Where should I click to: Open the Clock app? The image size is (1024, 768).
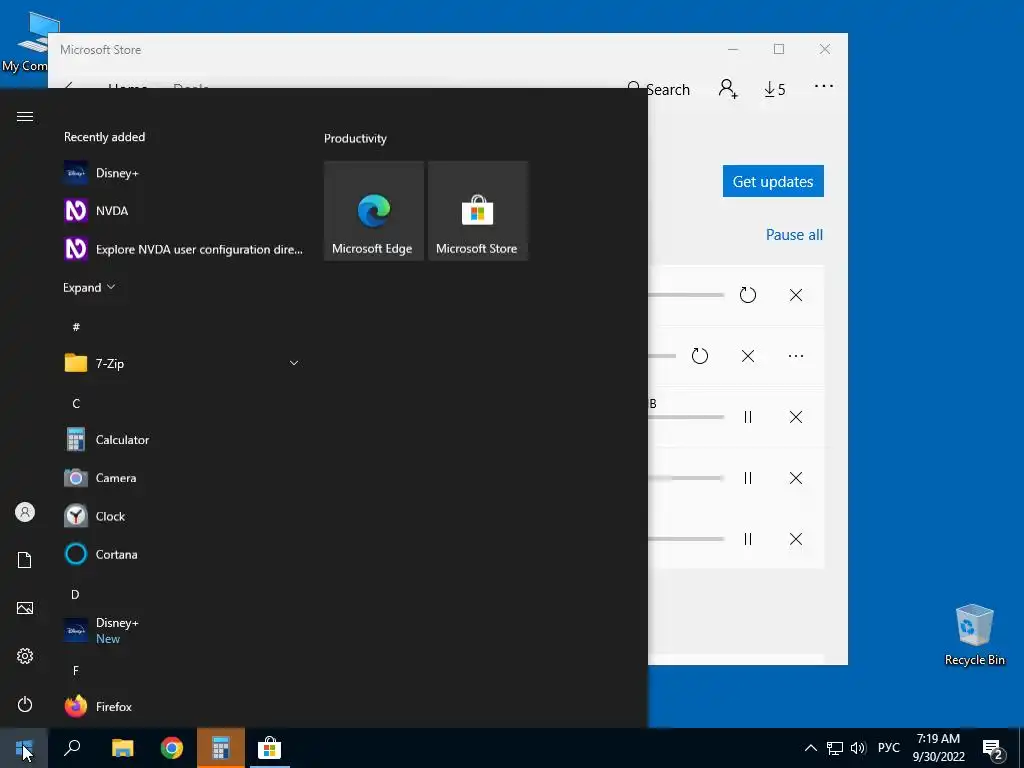click(x=183, y=516)
